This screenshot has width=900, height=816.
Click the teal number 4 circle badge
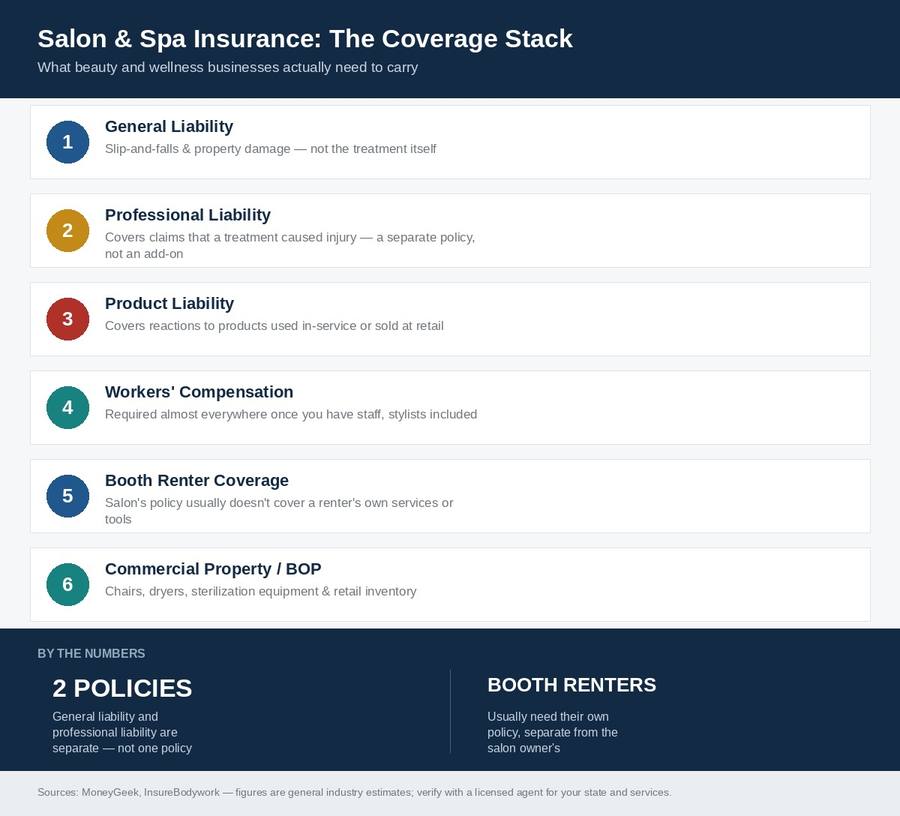pos(68,407)
